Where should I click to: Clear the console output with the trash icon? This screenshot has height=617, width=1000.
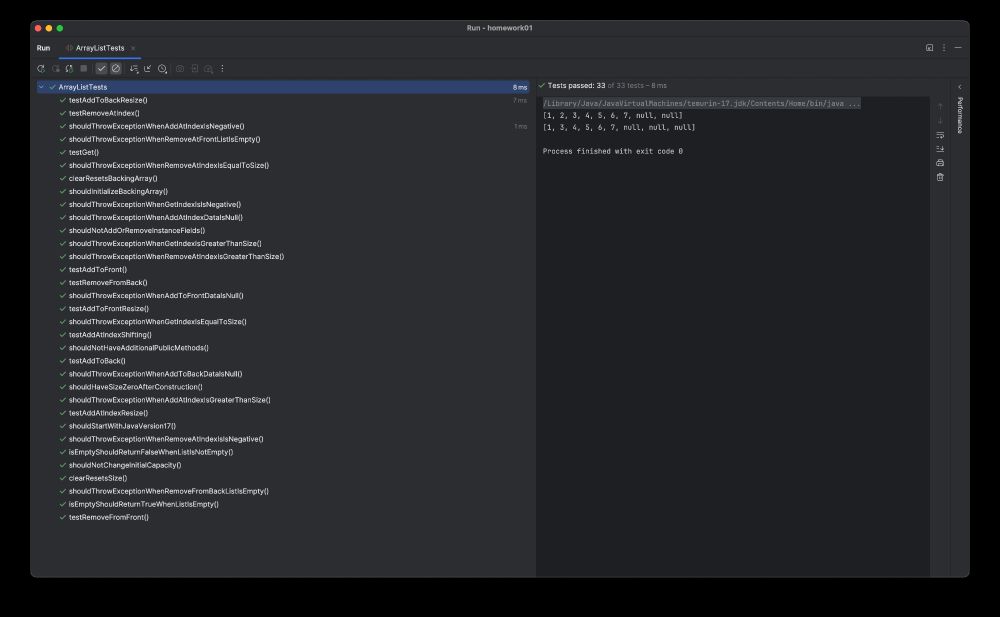click(937, 177)
